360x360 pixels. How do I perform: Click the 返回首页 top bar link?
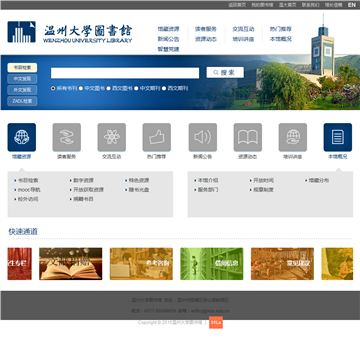click(x=237, y=5)
